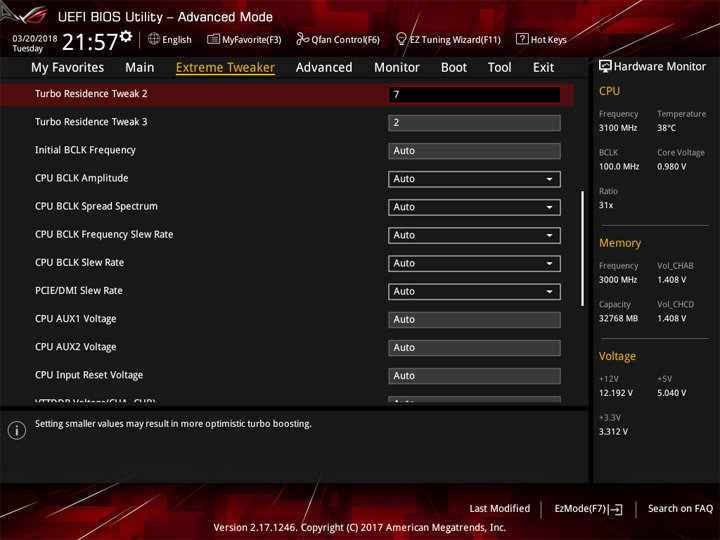Click +12V reading 12.192 V

(x=616, y=393)
